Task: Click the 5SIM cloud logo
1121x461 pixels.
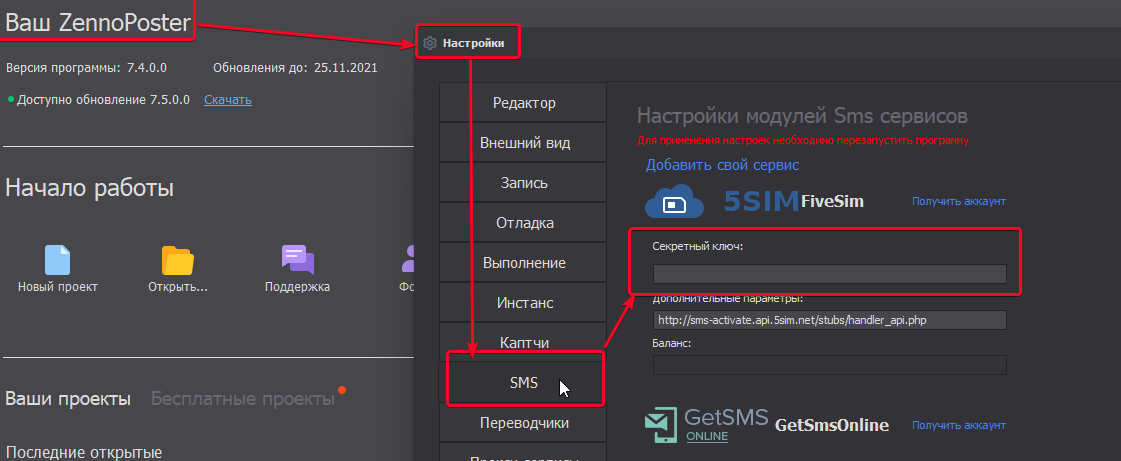Action: point(674,202)
